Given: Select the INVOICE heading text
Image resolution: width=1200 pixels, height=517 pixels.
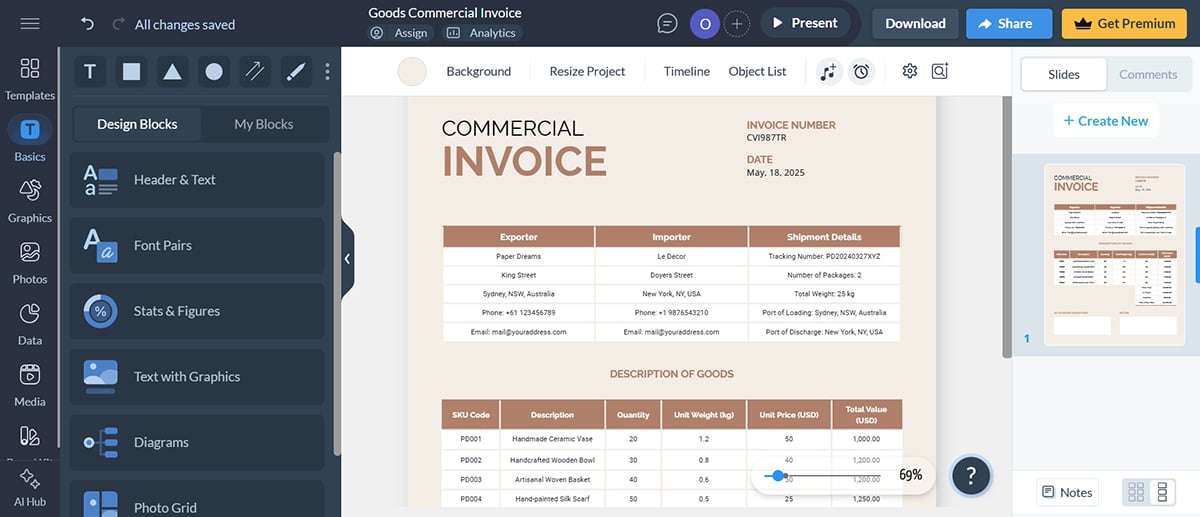Looking at the screenshot, I should tap(524, 161).
